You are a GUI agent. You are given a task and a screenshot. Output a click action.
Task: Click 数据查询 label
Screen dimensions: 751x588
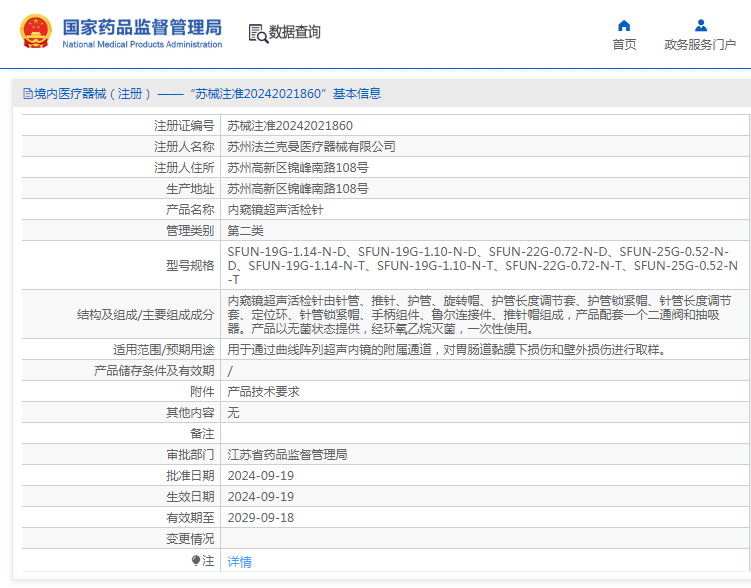294,32
